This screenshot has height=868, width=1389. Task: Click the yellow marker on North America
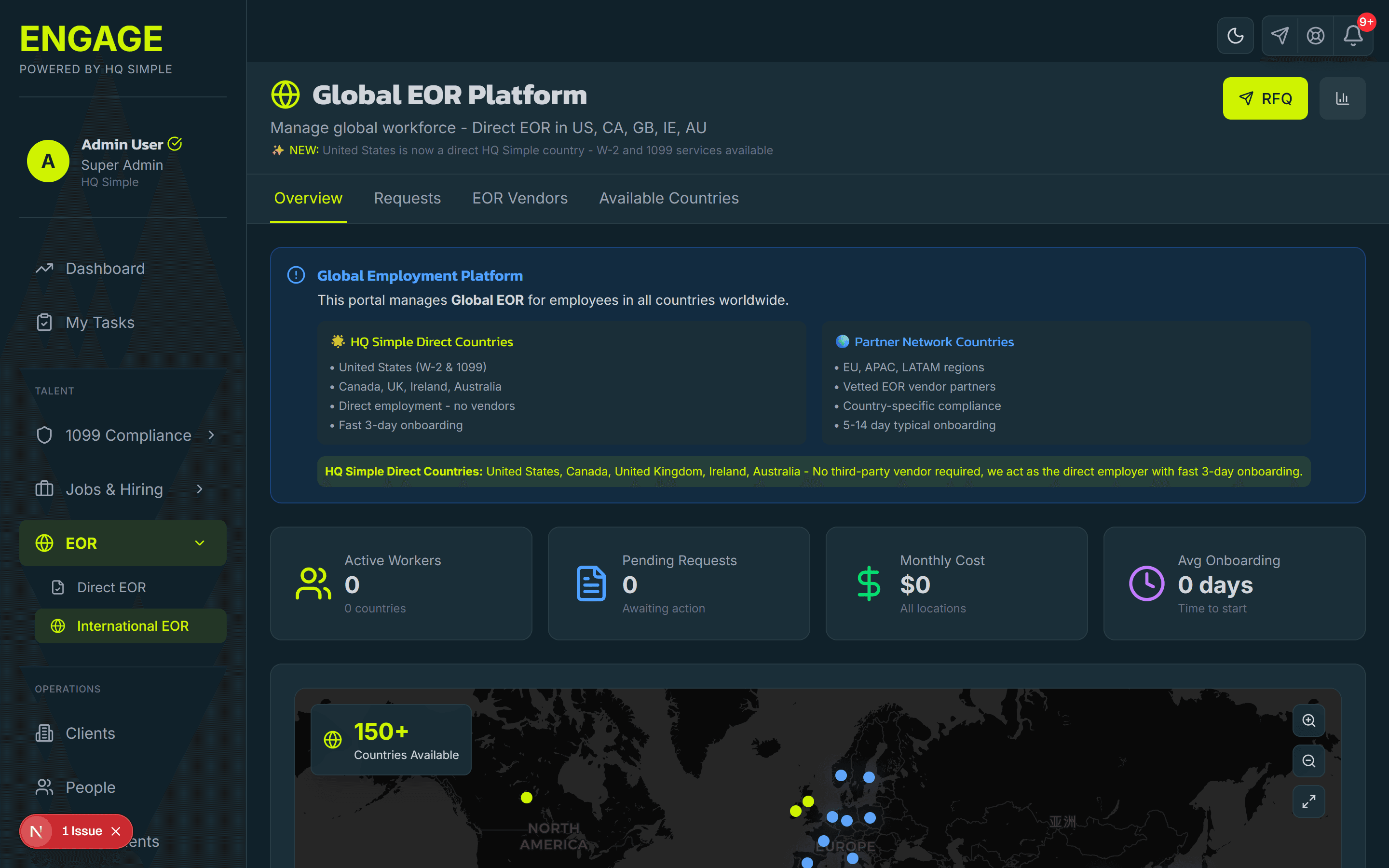pyautogui.click(x=526, y=797)
